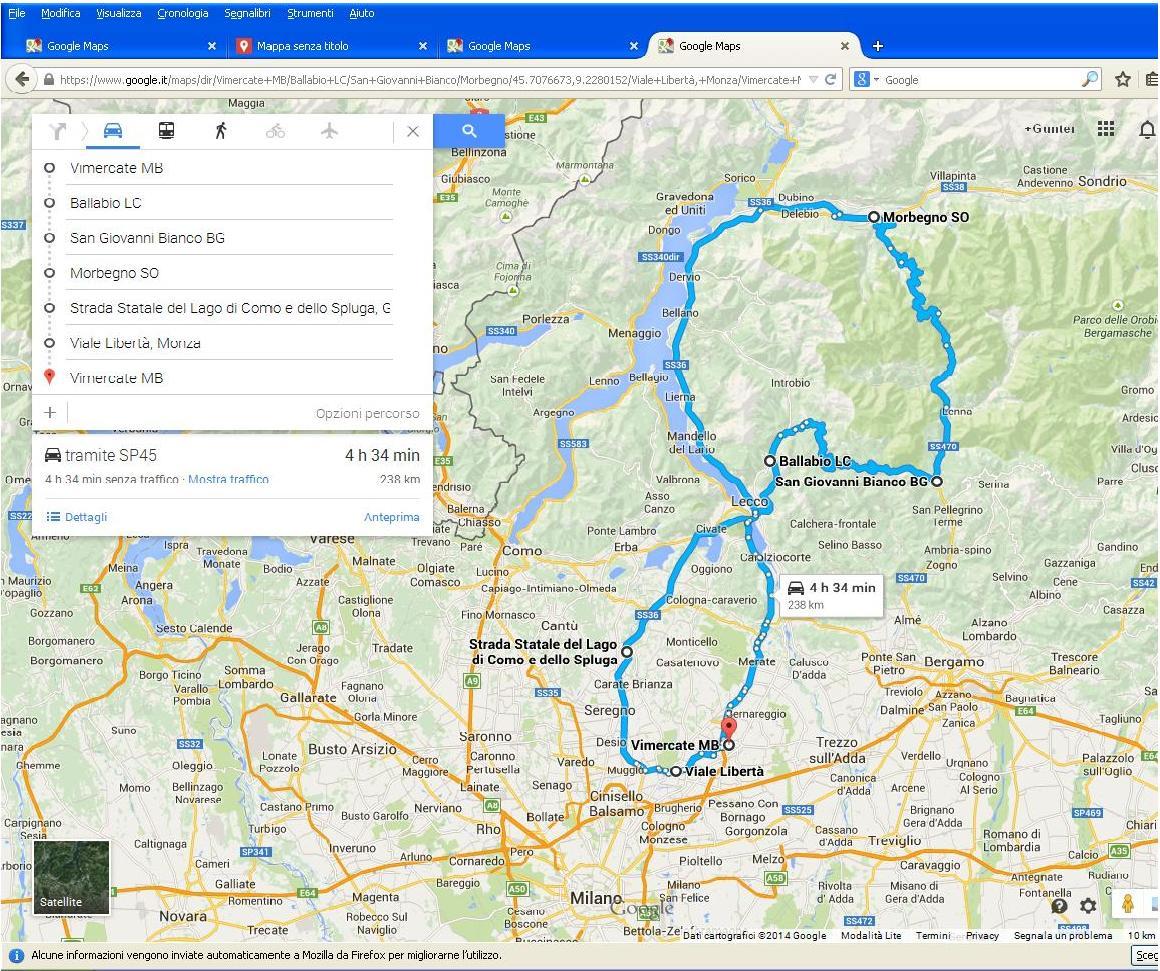1160x971 pixels.
Task: Open the File menu
Action: click(x=16, y=13)
